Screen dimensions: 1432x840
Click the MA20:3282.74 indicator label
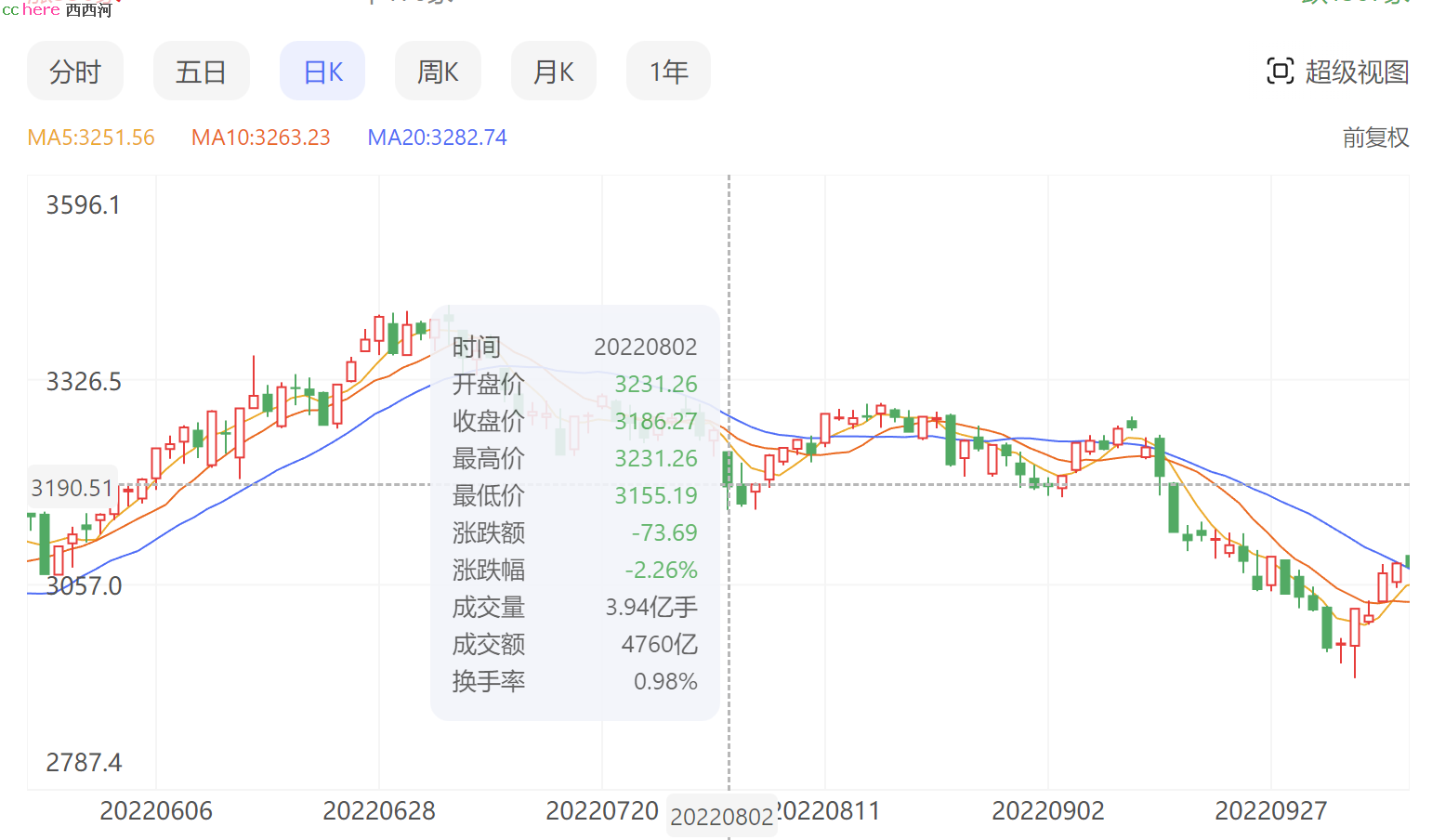(x=437, y=138)
